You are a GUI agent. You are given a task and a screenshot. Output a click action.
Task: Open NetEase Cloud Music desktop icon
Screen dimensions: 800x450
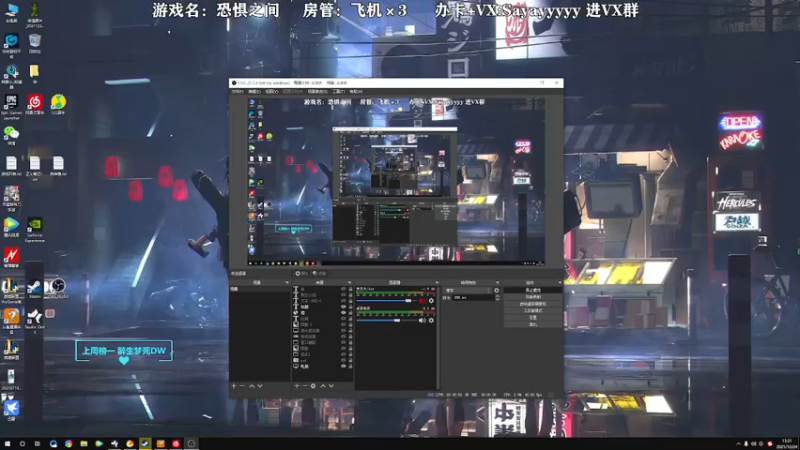pyautogui.click(x=35, y=105)
